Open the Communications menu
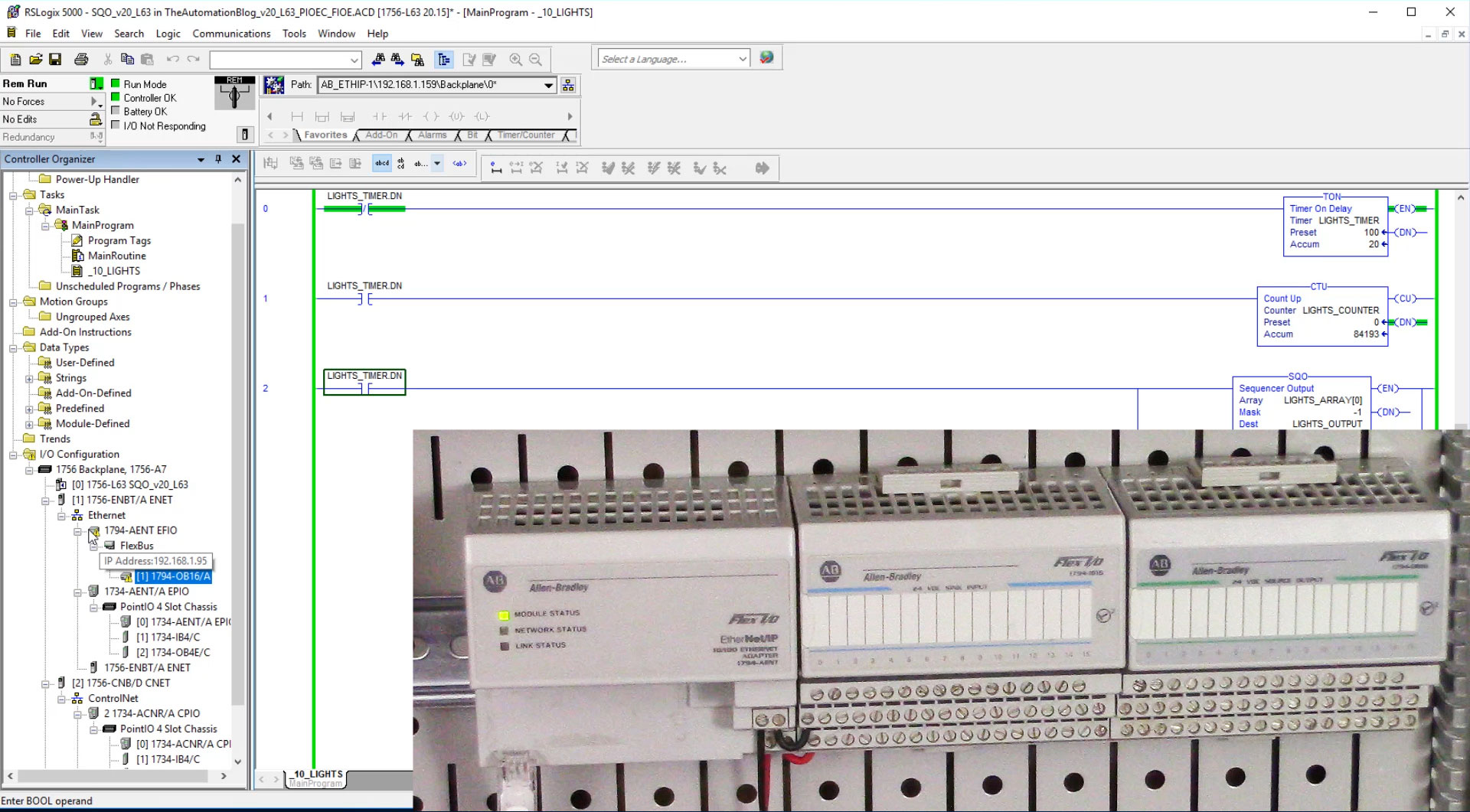Screen dimensions: 1470x812 pyautogui.click(x=231, y=34)
